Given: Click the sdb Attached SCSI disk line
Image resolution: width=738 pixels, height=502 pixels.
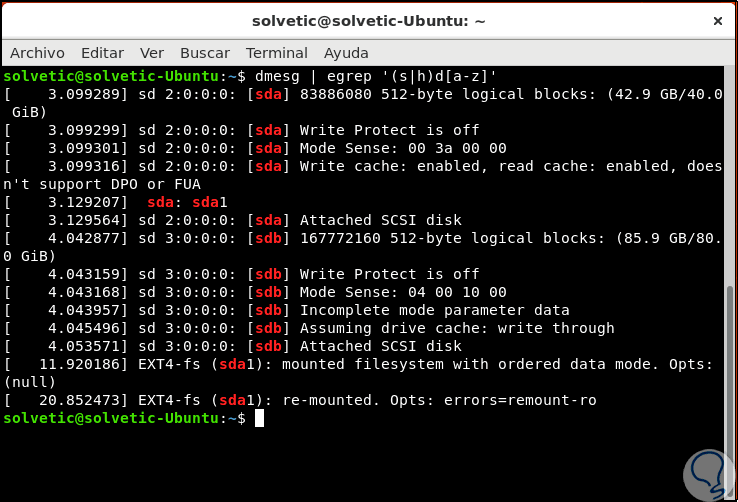Looking at the screenshot, I should [x=233, y=346].
